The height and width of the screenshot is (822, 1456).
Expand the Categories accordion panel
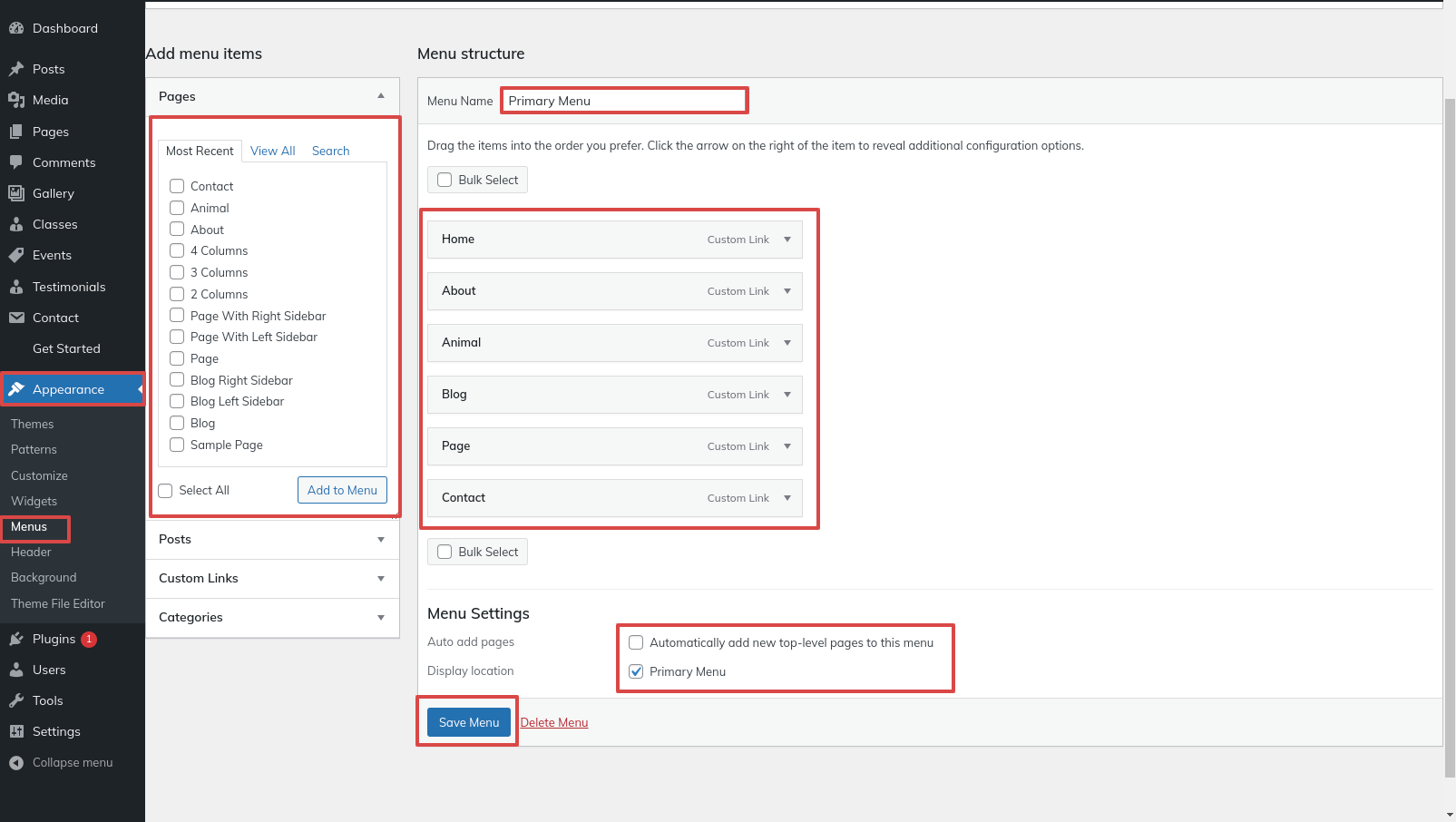[381, 618]
